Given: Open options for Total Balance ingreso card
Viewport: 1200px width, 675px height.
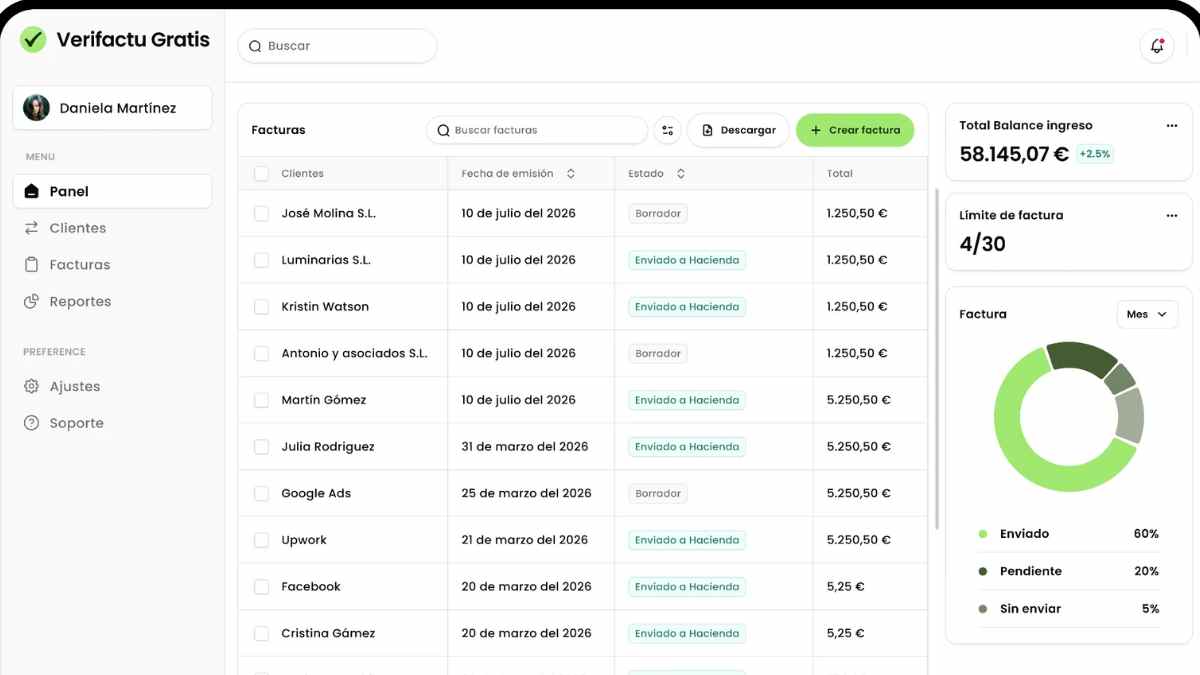Looking at the screenshot, I should 1171,126.
